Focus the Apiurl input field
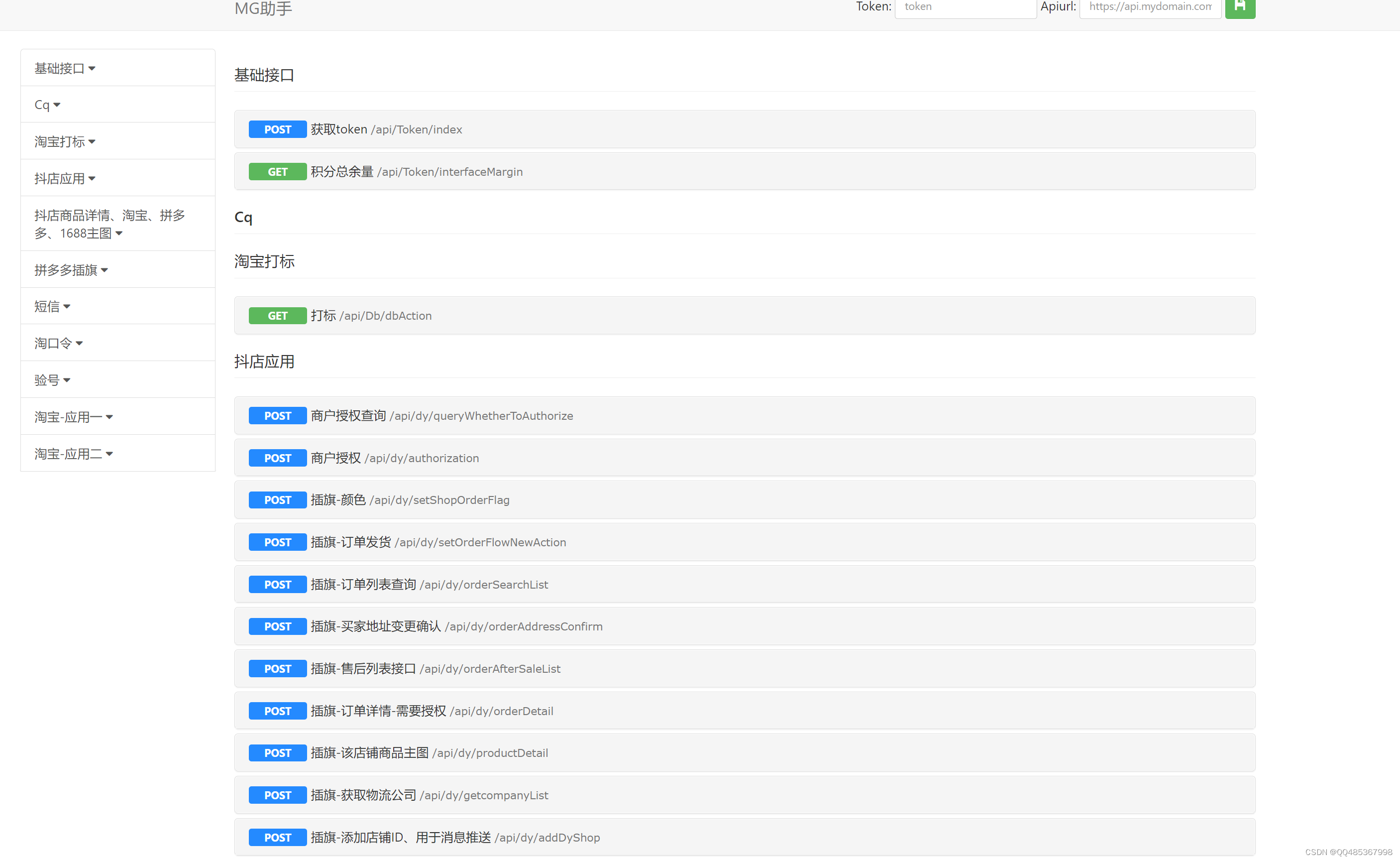 click(1150, 8)
